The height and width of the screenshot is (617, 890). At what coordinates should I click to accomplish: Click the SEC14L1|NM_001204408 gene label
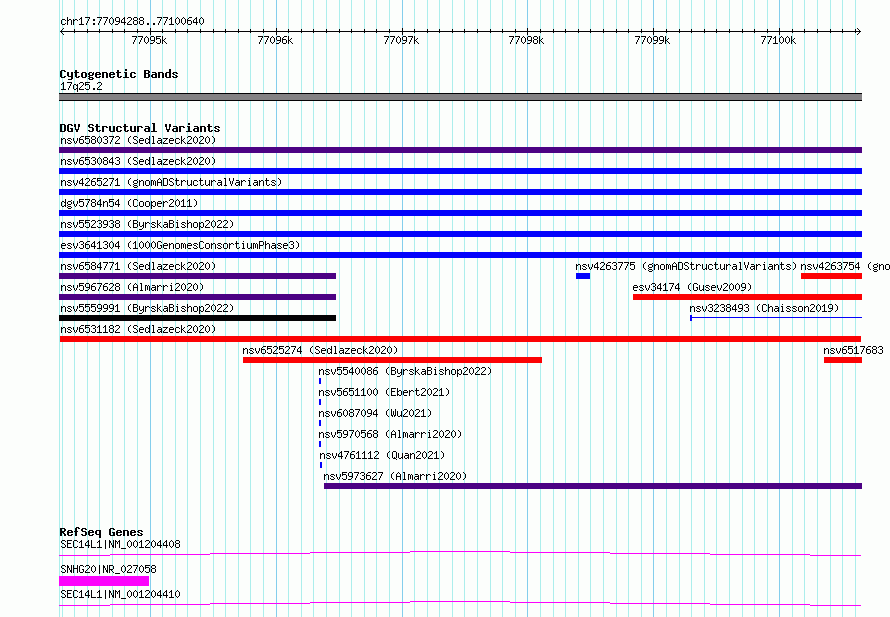click(120, 544)
